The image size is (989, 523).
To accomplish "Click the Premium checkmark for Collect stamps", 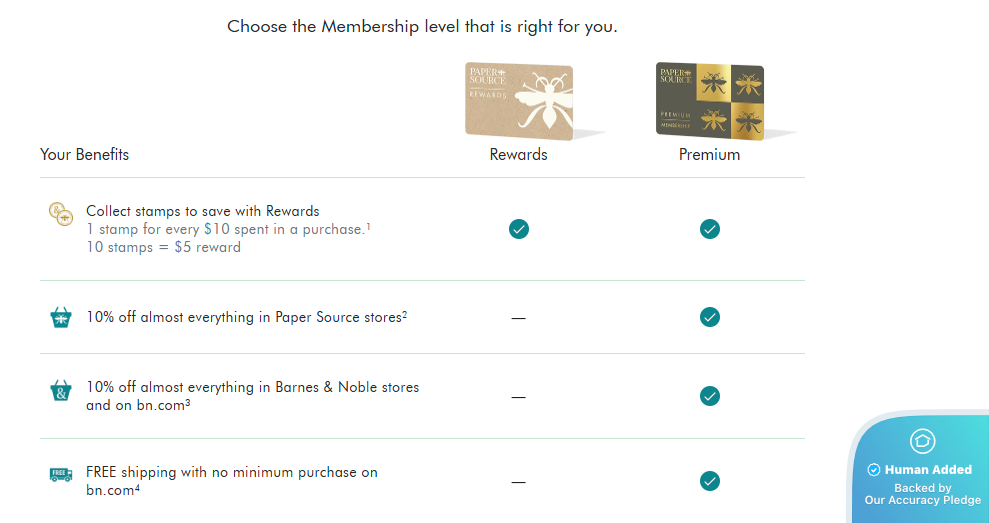I will pos(710,229).
